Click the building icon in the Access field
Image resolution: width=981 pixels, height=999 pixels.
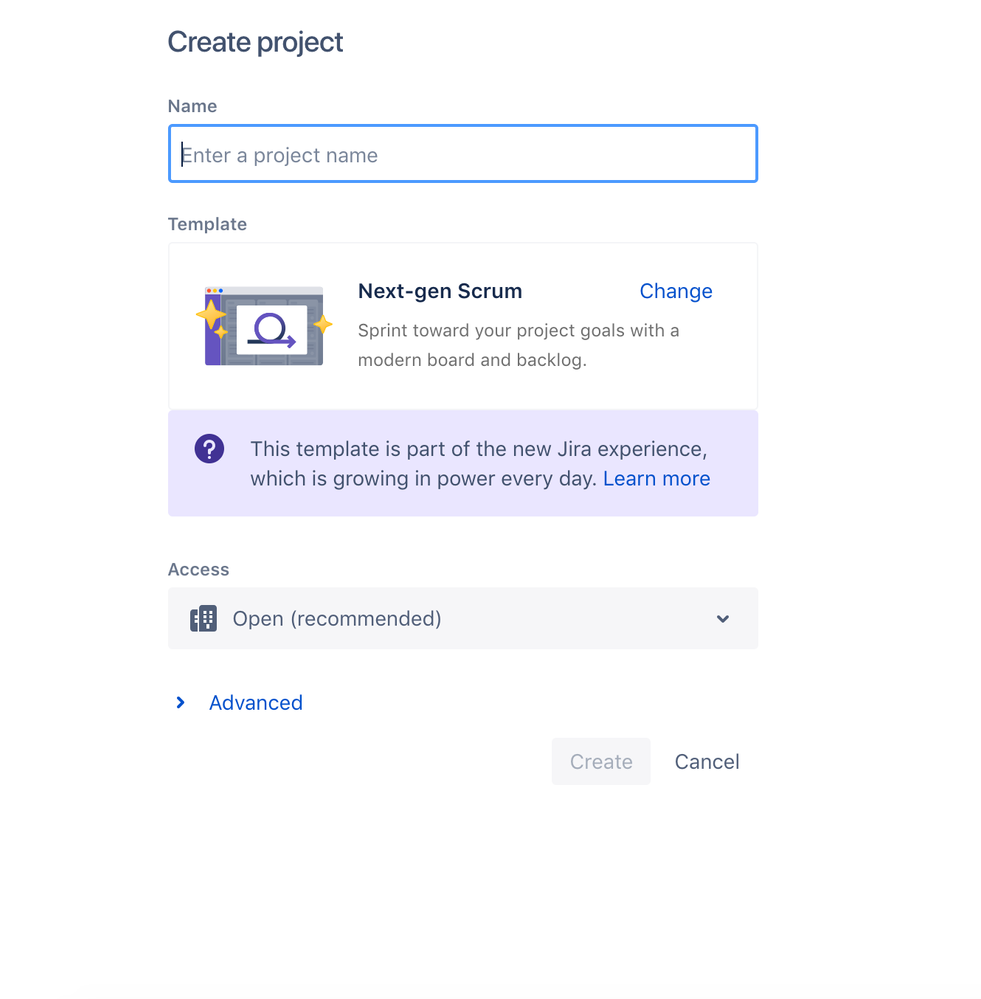203,618
